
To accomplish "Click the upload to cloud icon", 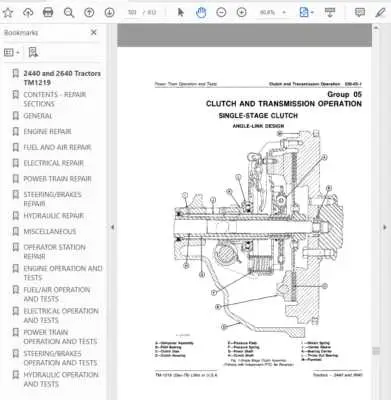I will click(28, 13).
